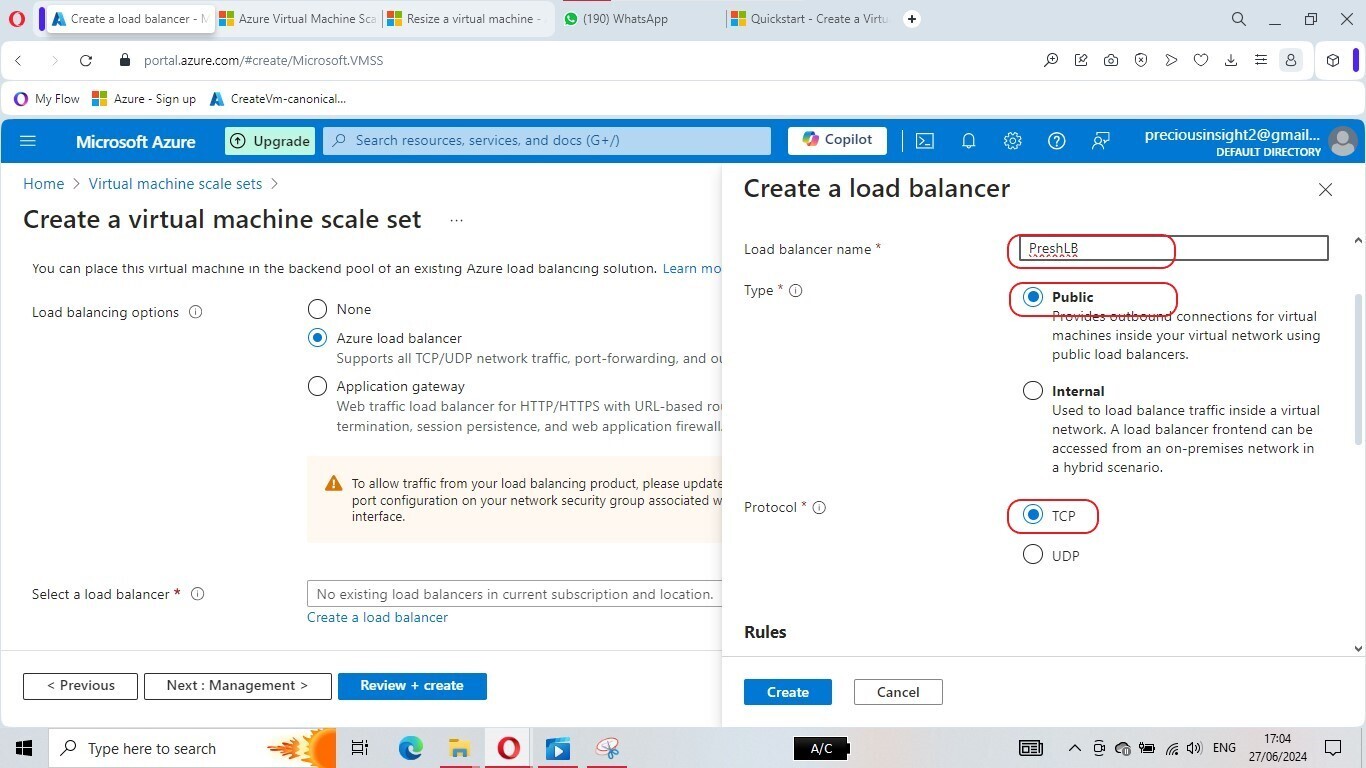Open Copilot in the Azure header
This screenshot has height=768, width=1366.
[837, 141]
